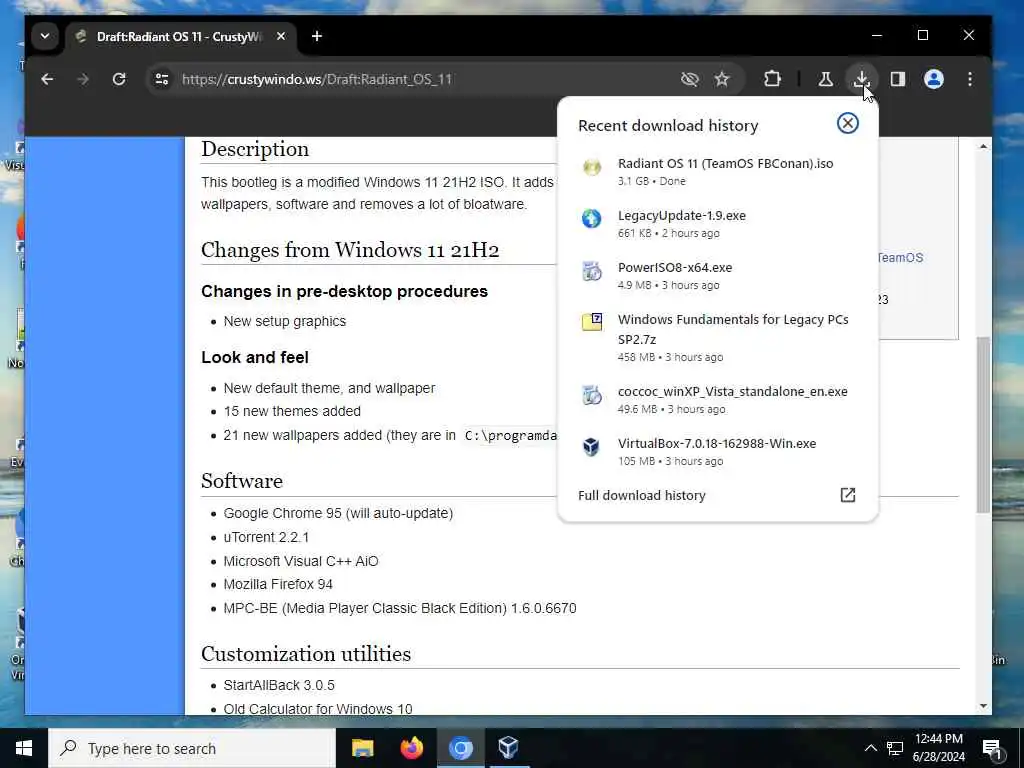
Task: Click the 7z archive file icon
Action: [x=592, y=322]
